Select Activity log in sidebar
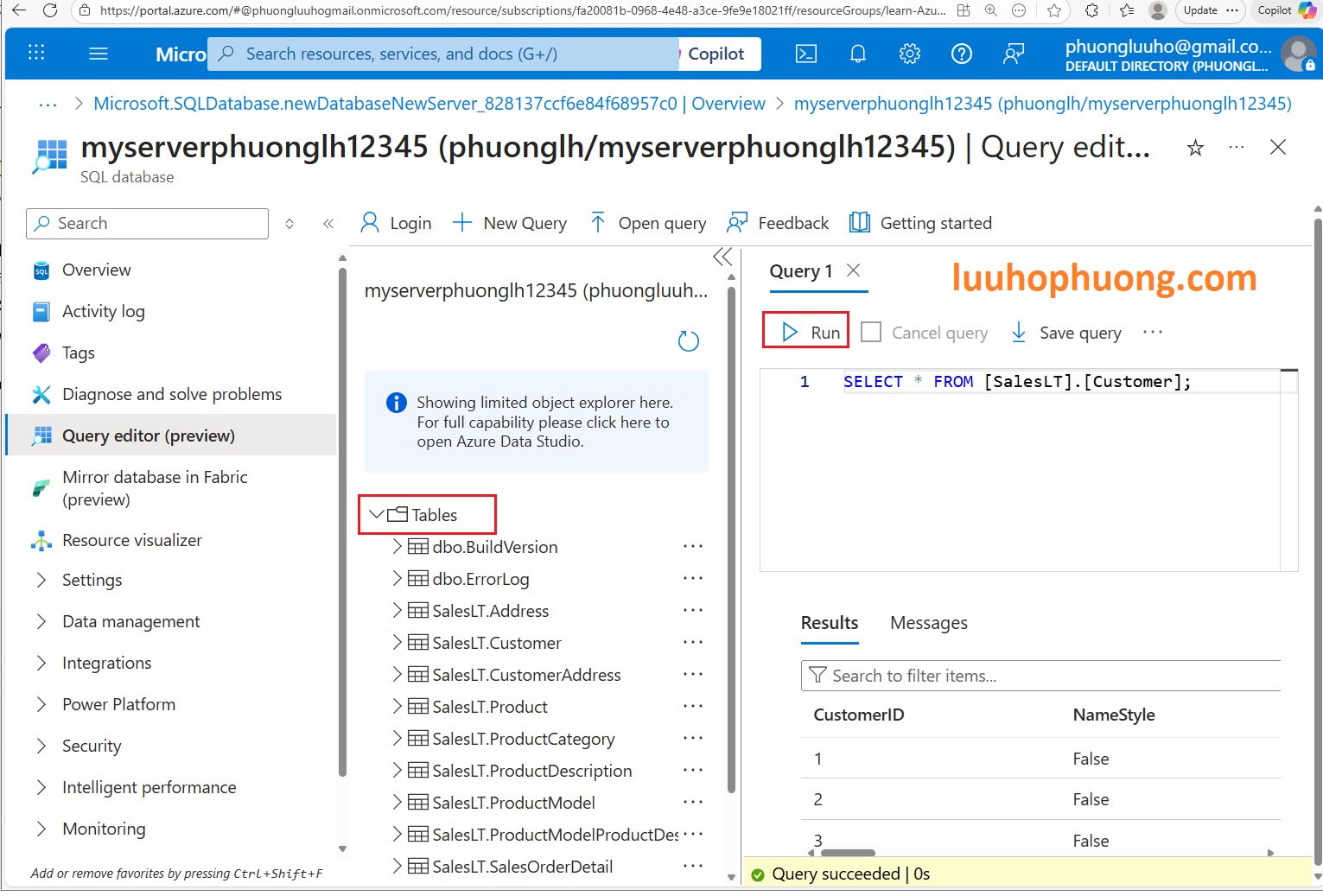Viewport: 1323px width, 896px height. tap(103, 311)
